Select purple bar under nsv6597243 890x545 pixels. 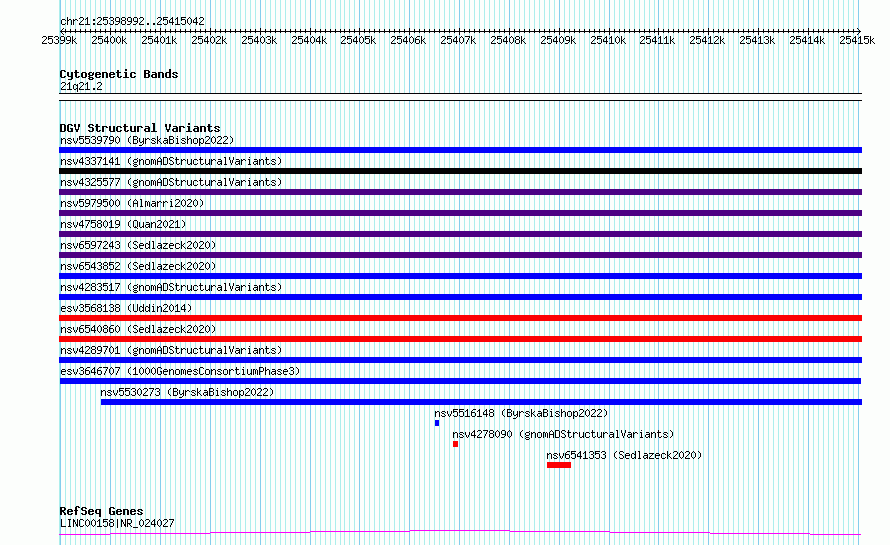click(460, 255)
